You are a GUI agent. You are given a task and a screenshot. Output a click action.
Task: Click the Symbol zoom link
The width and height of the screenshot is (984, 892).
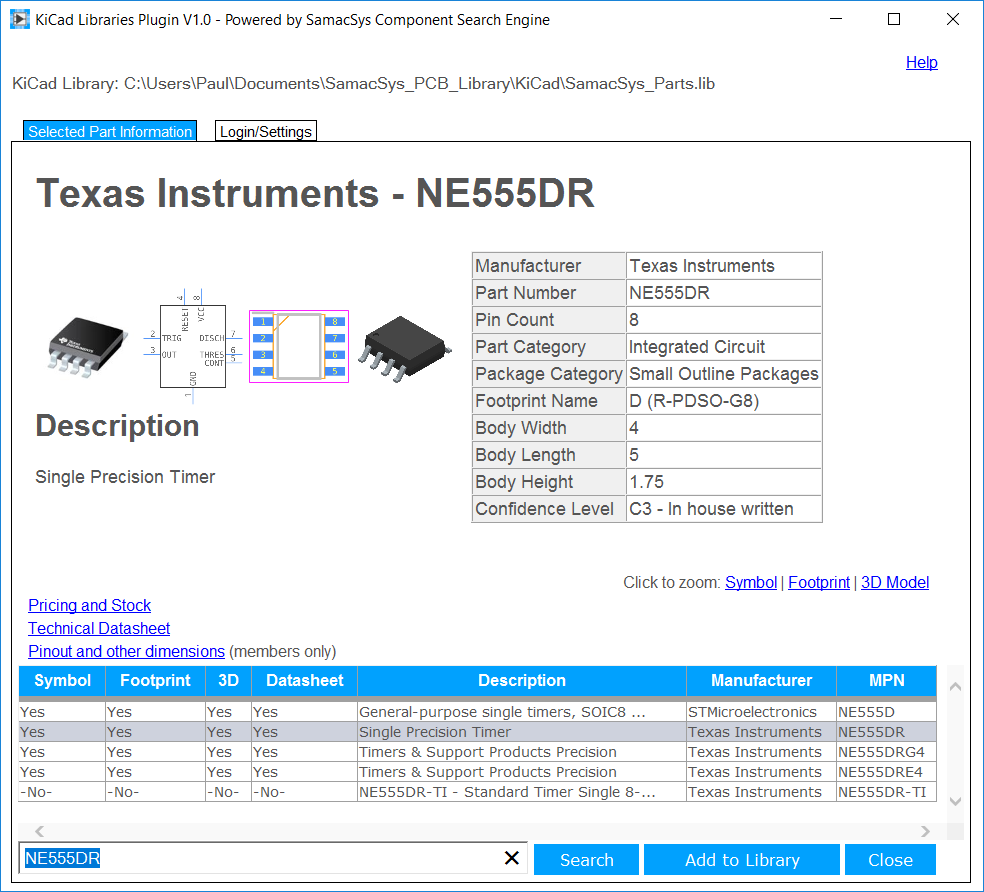point(751,583)
